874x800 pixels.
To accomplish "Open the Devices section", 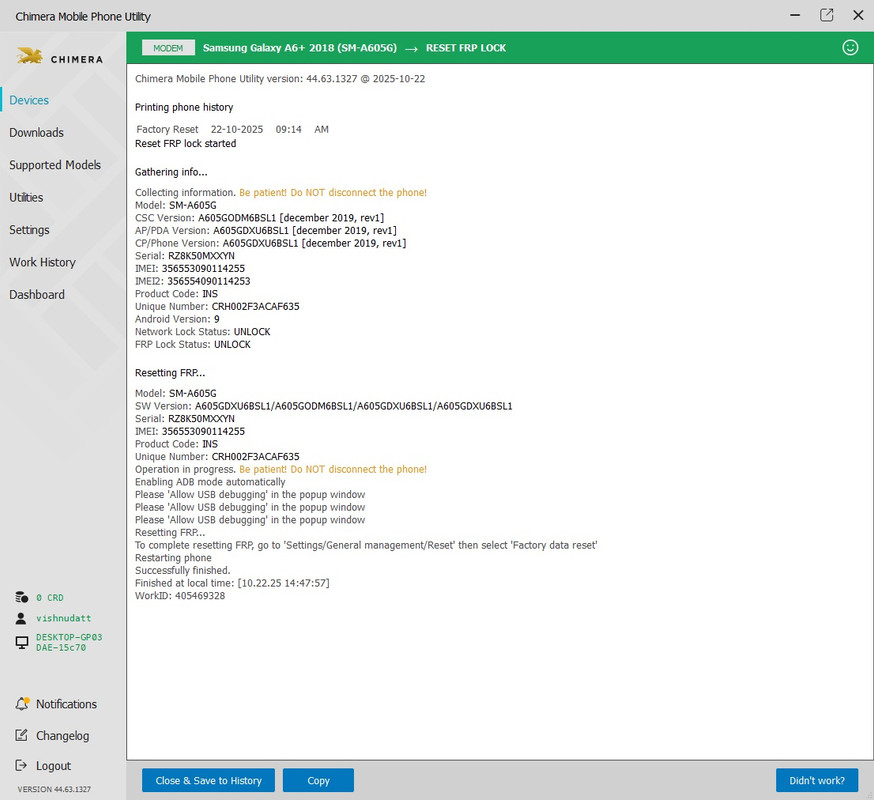I will click(29, 100).
